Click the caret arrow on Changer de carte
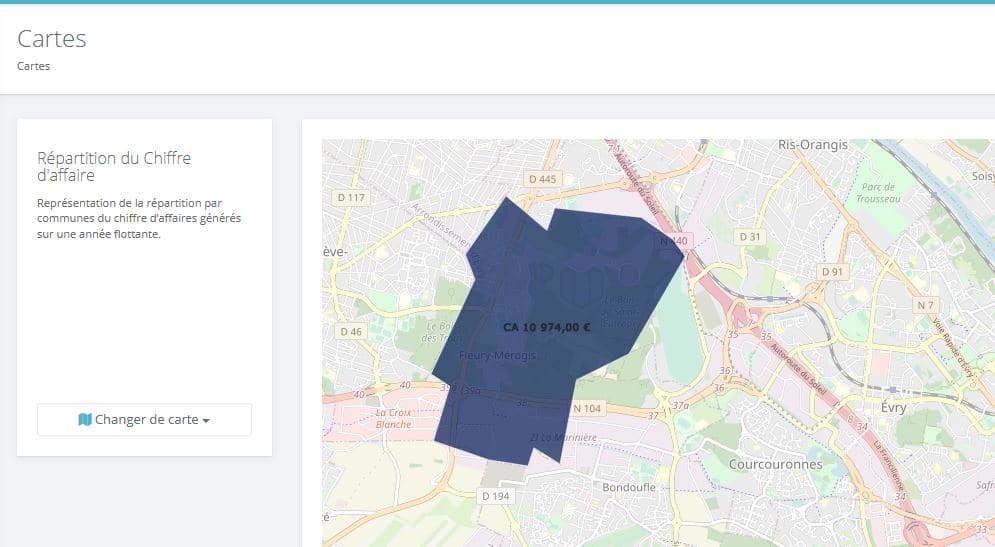Screen dimensions: 995x547 206,421
